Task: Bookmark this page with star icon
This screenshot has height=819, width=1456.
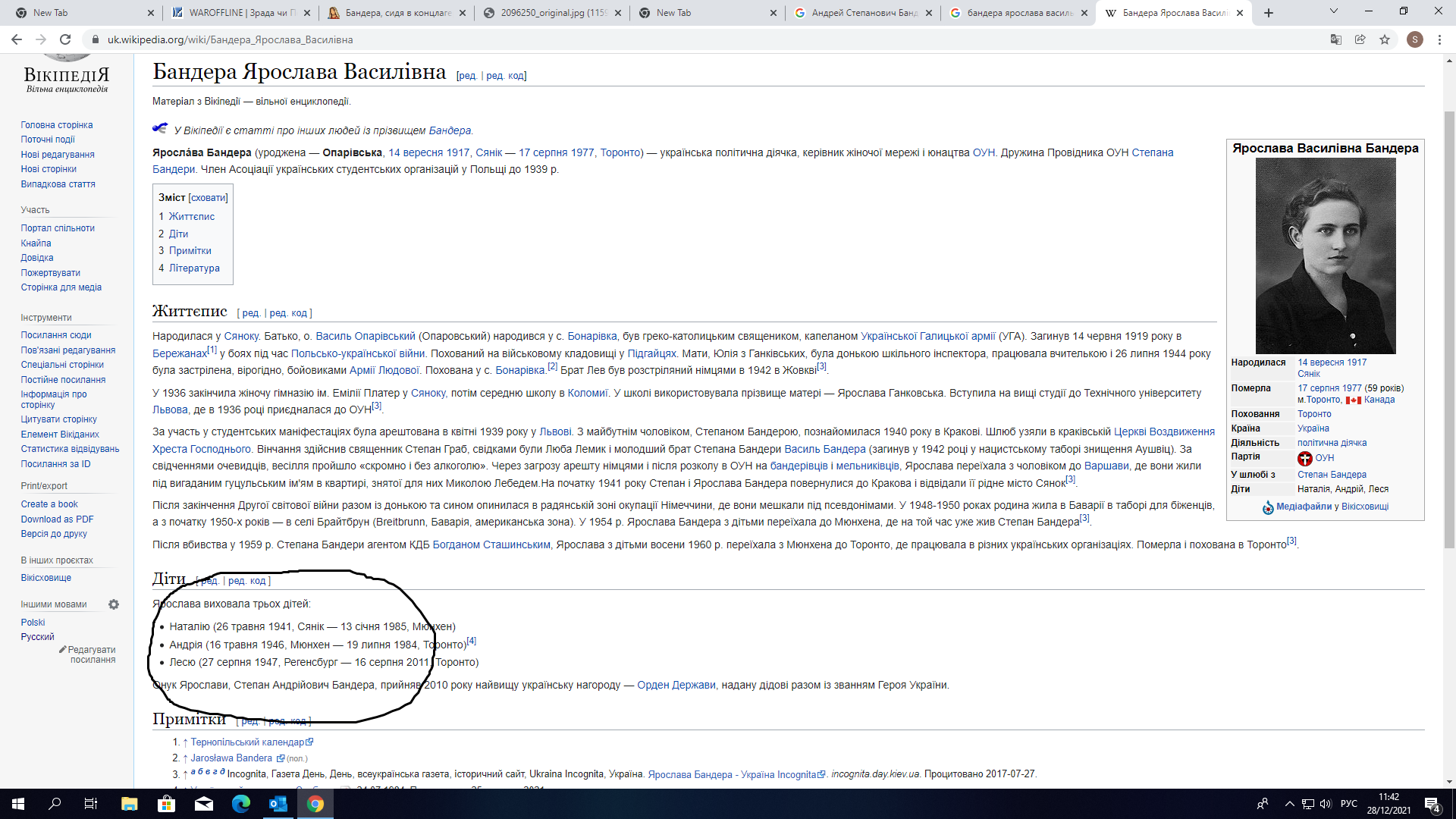Action: (x=1385, y=39)
